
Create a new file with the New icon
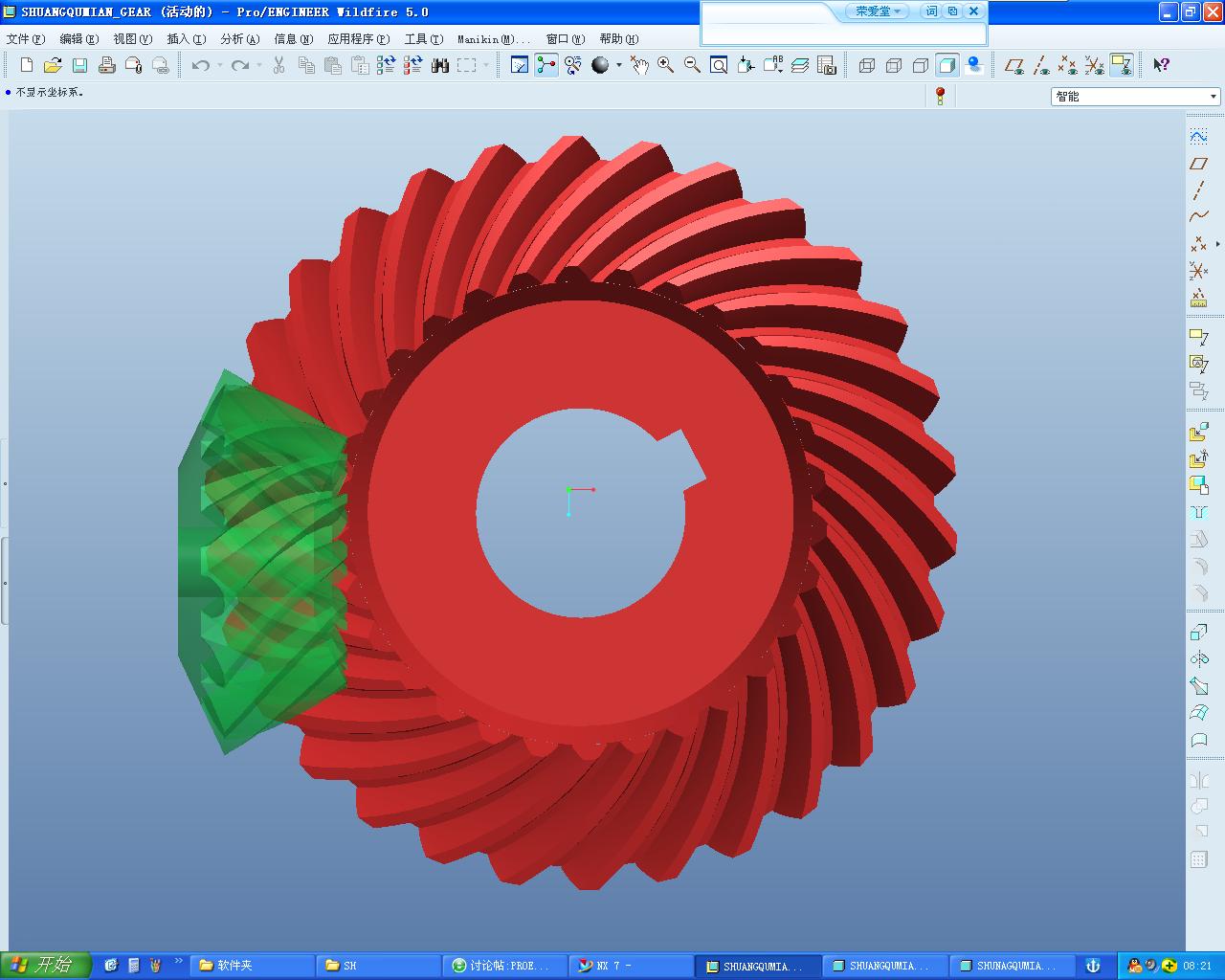[x=27, y=65]
